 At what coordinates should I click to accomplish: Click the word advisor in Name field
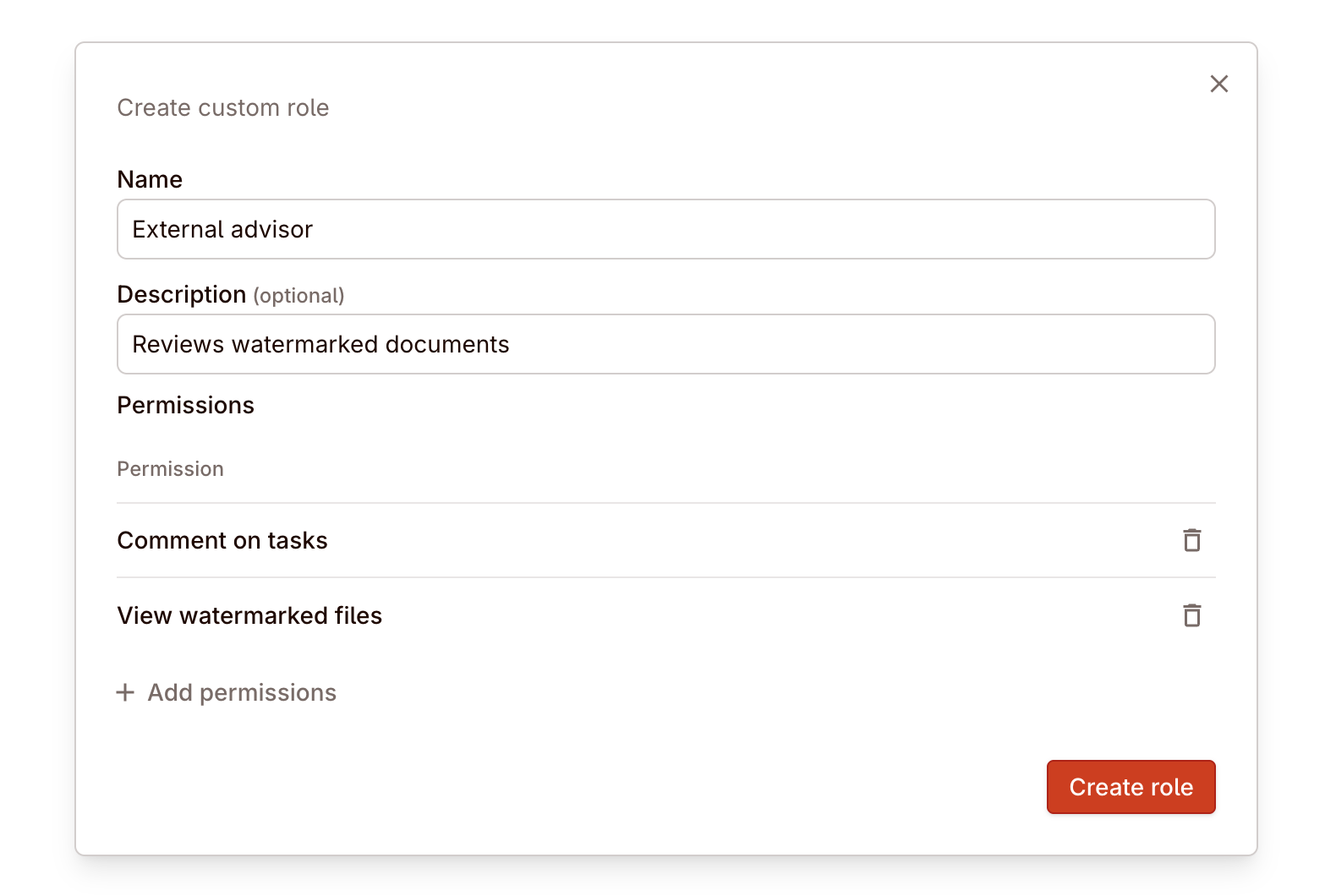pos(271,229)
